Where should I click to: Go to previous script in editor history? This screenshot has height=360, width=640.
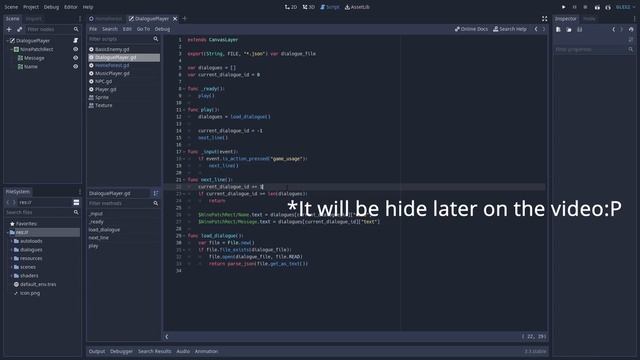pos(536,29)
